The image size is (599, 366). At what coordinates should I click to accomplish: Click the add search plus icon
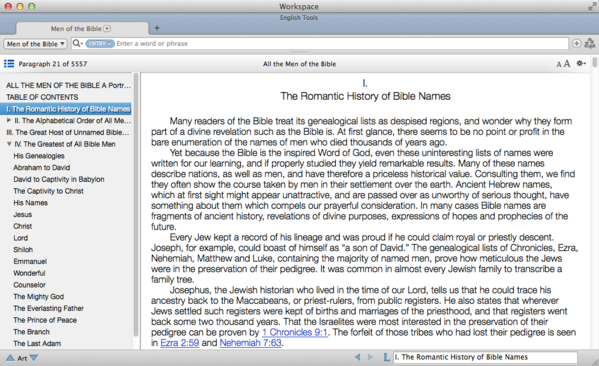coord(576,44)
